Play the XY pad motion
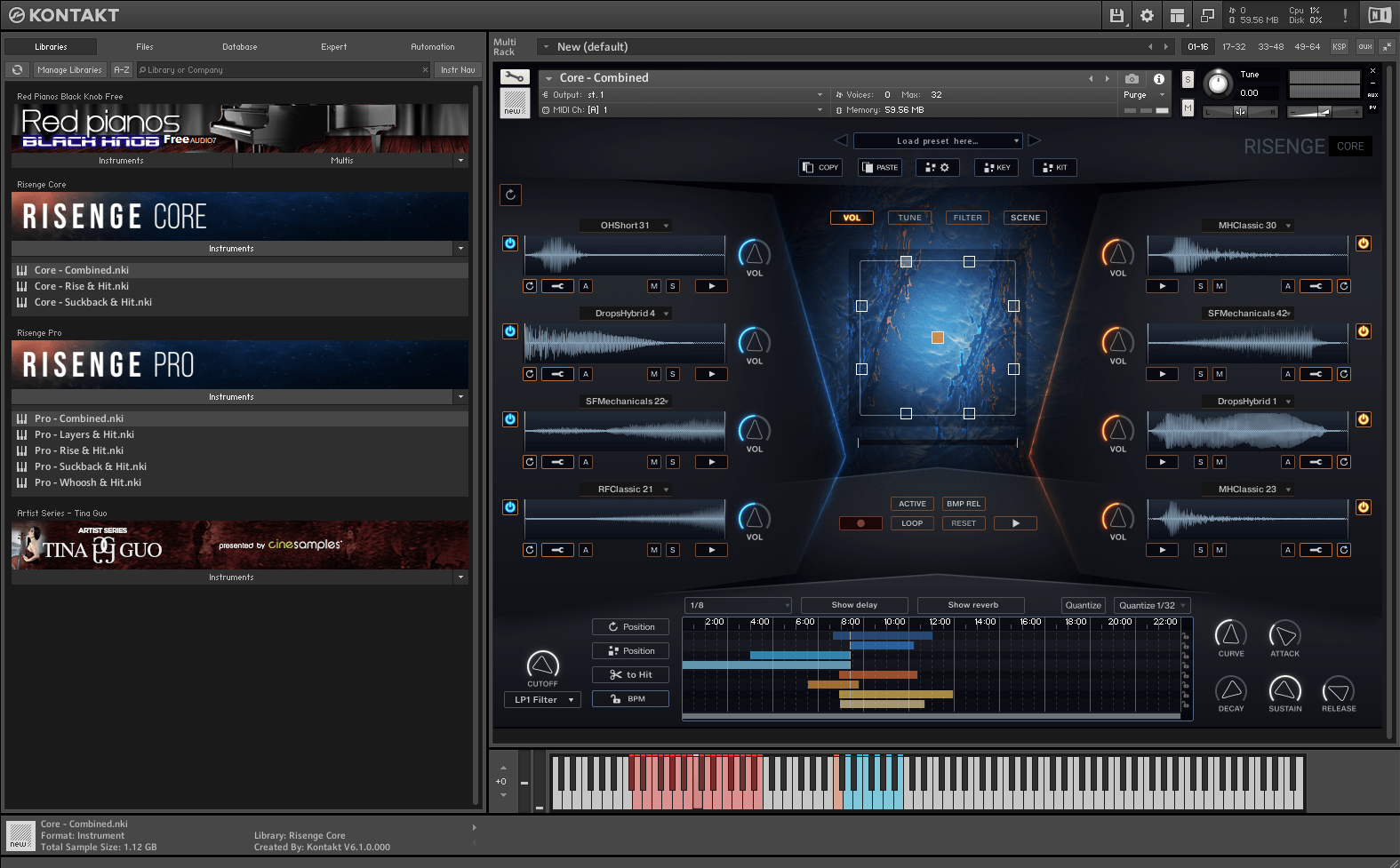The height and width of the screenshot is (868, 1400). [x=1015, y=523]
